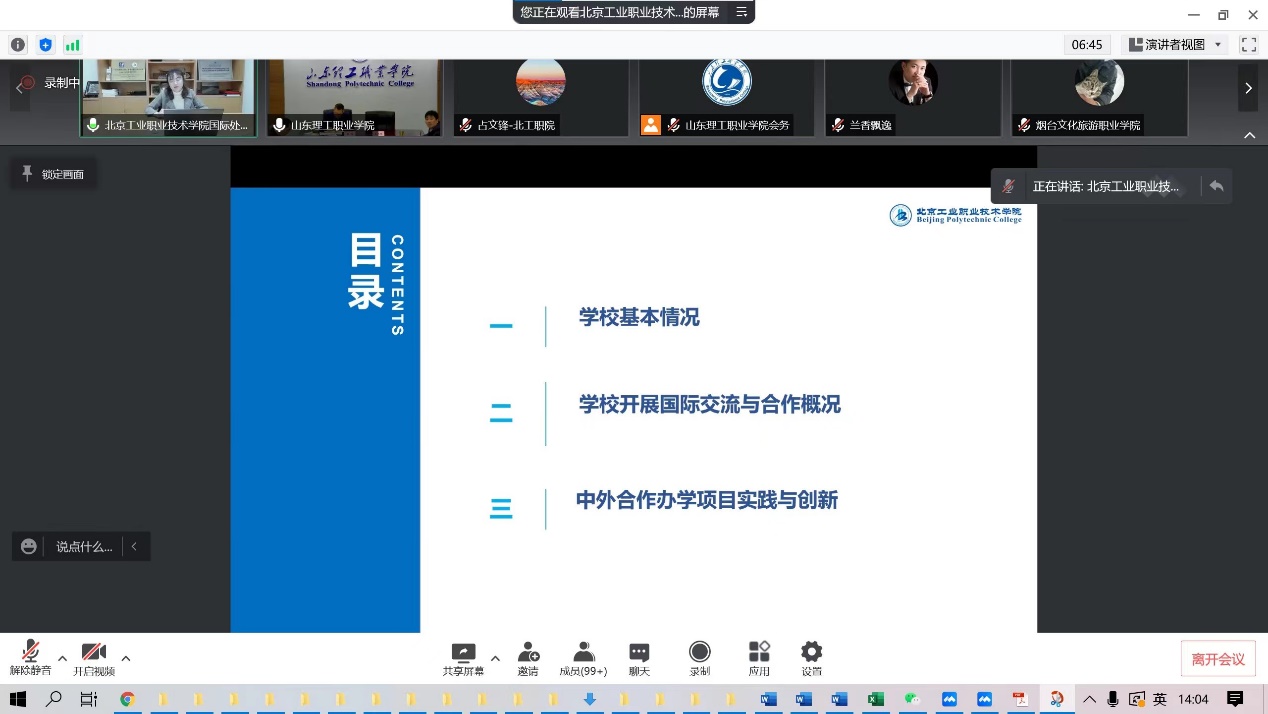Click the 说点什么 chat input box
This screenshot has height=714, width=1268.
tap(83, 547)
